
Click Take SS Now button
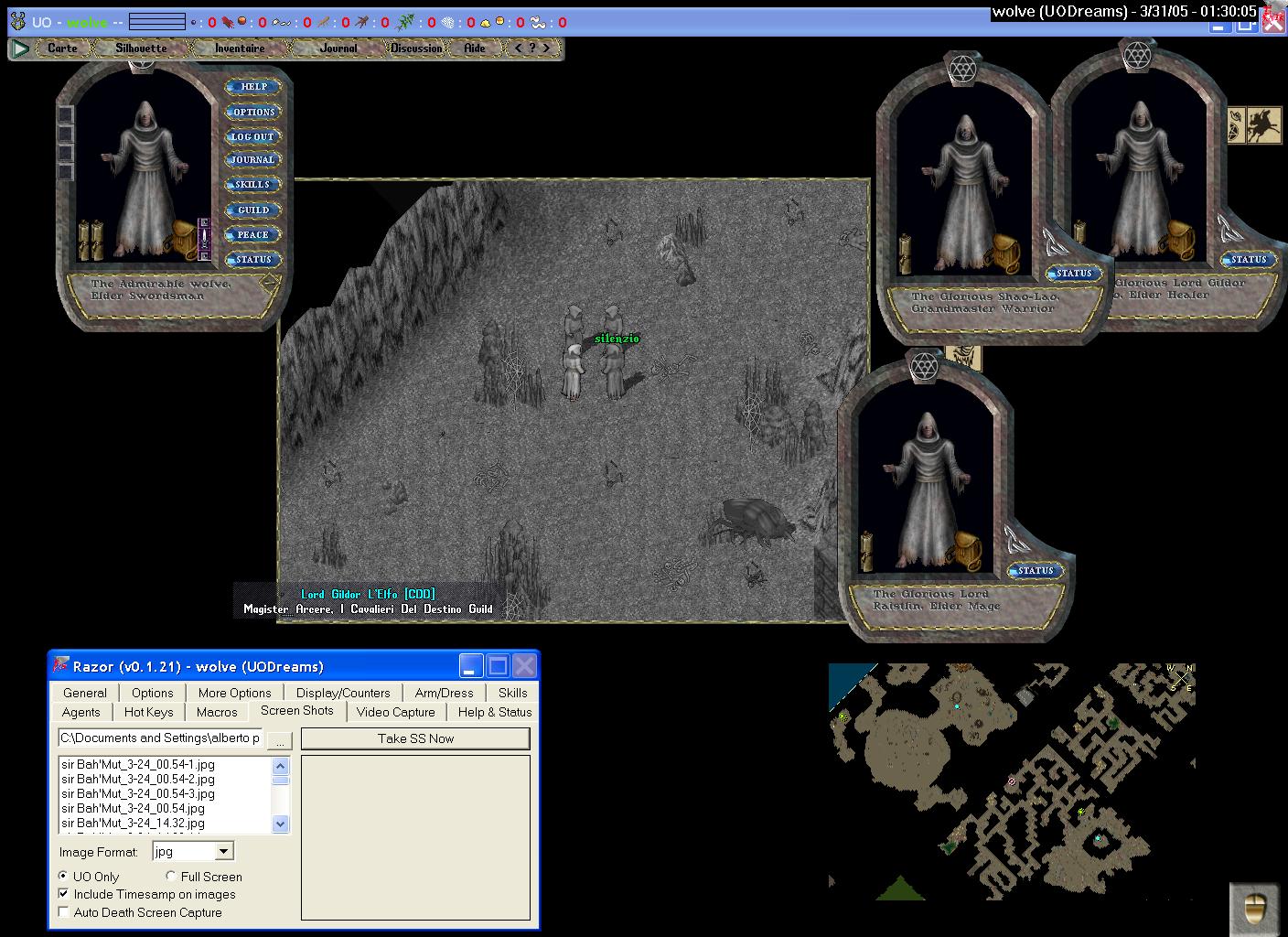[x=415, y=738]
